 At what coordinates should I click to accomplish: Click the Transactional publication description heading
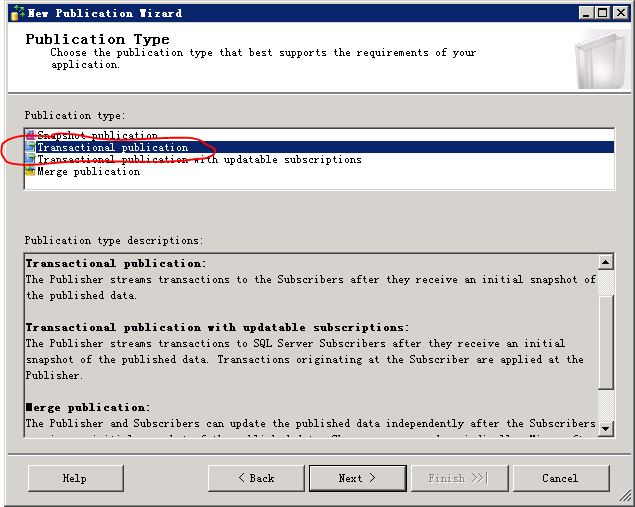[116, 264]
